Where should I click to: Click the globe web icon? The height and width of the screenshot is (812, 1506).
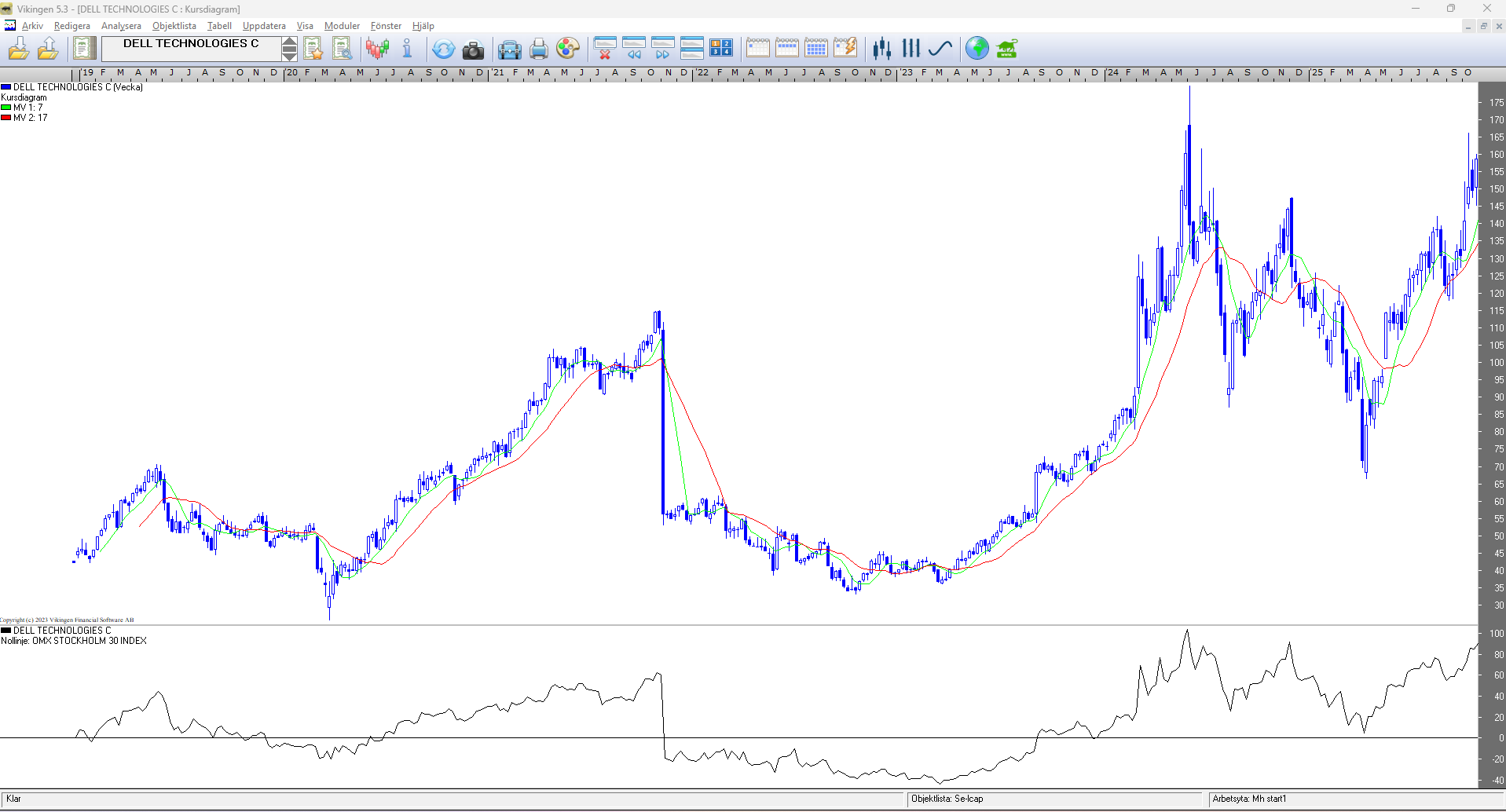pyautogui.click(x=977, y=49)
